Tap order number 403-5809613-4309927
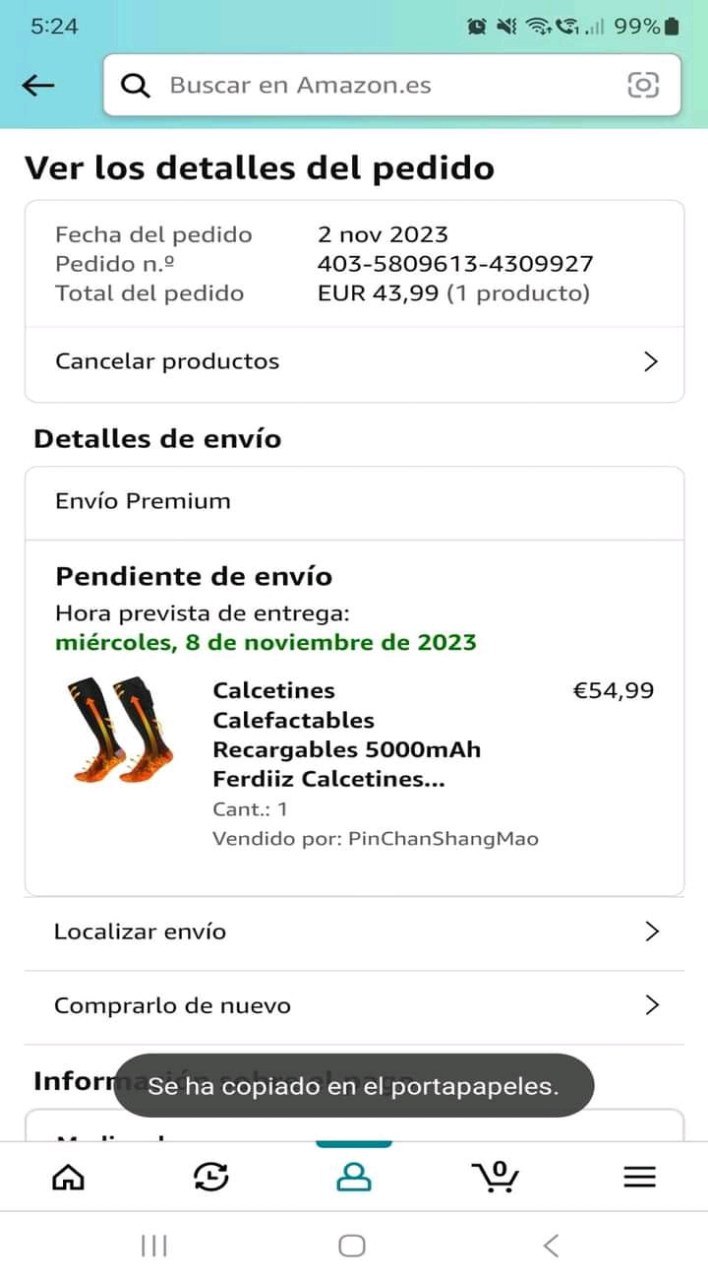 pos(455,264)
